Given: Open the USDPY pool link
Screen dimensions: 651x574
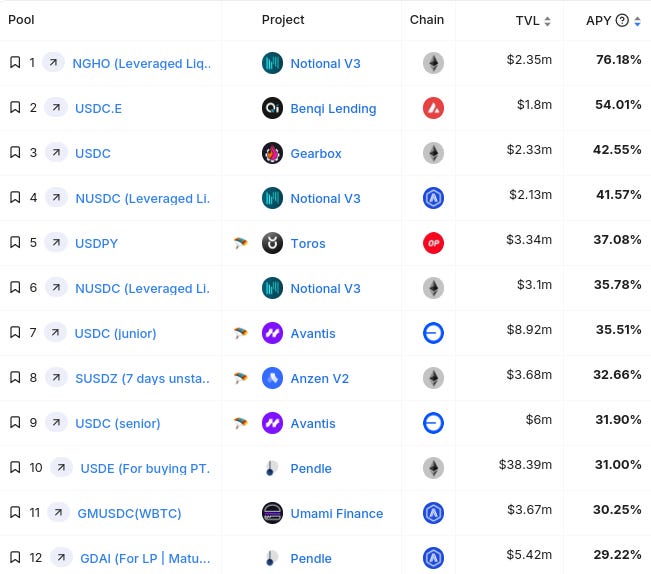Looking at the screenshot, I should point(96,243).
